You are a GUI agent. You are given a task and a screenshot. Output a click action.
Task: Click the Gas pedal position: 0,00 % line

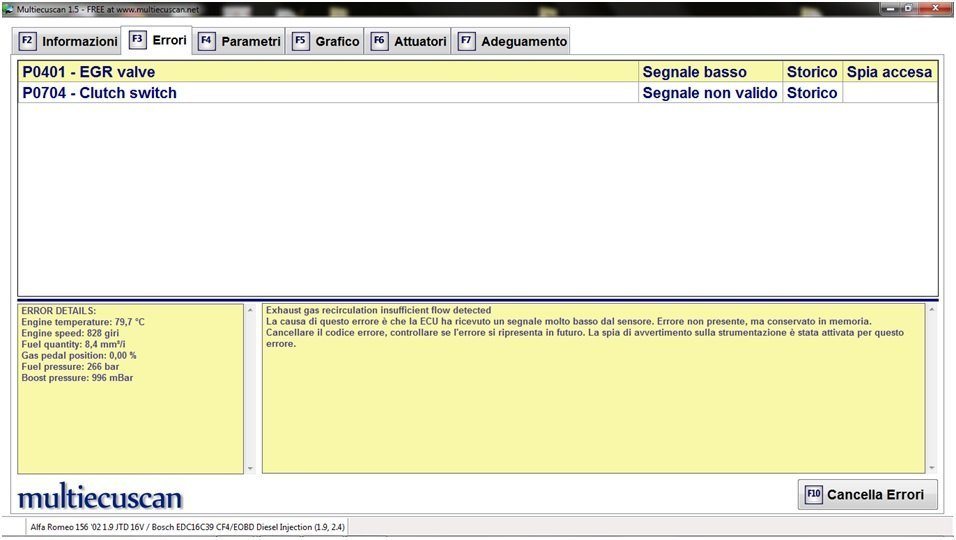click(x=79, y=355)
